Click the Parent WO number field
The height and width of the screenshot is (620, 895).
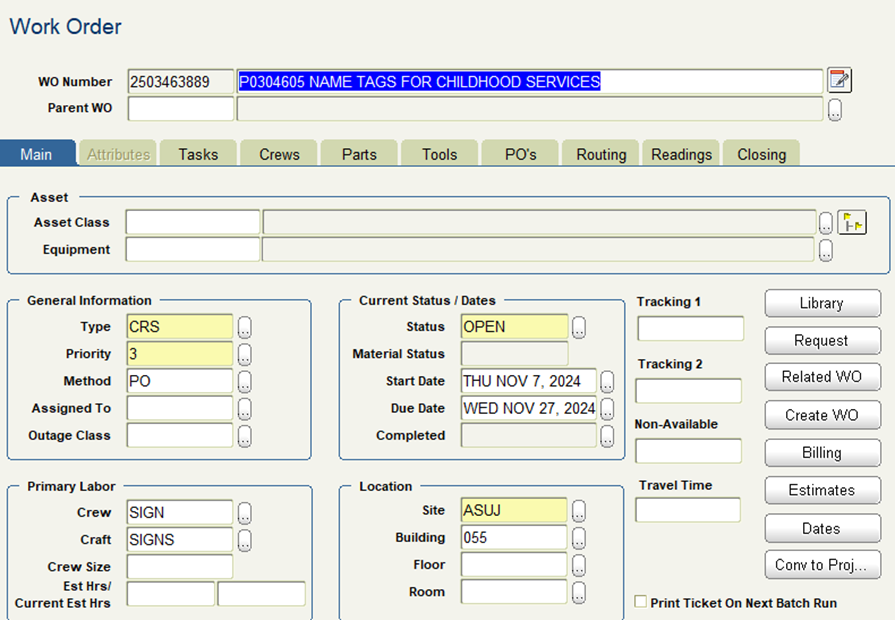coord(180,108)
